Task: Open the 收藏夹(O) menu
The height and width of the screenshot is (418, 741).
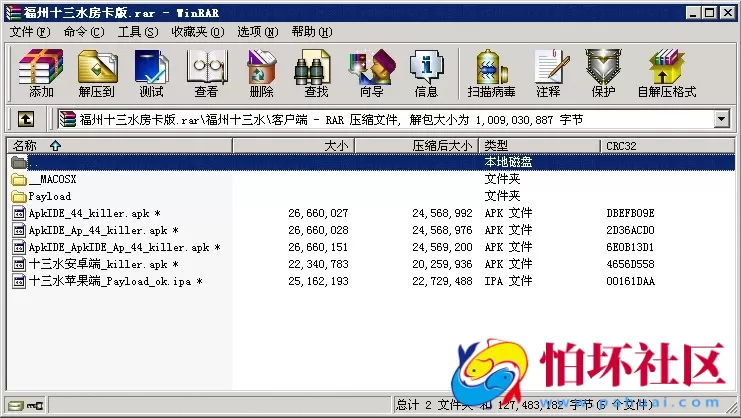Action: coord(198,32)
